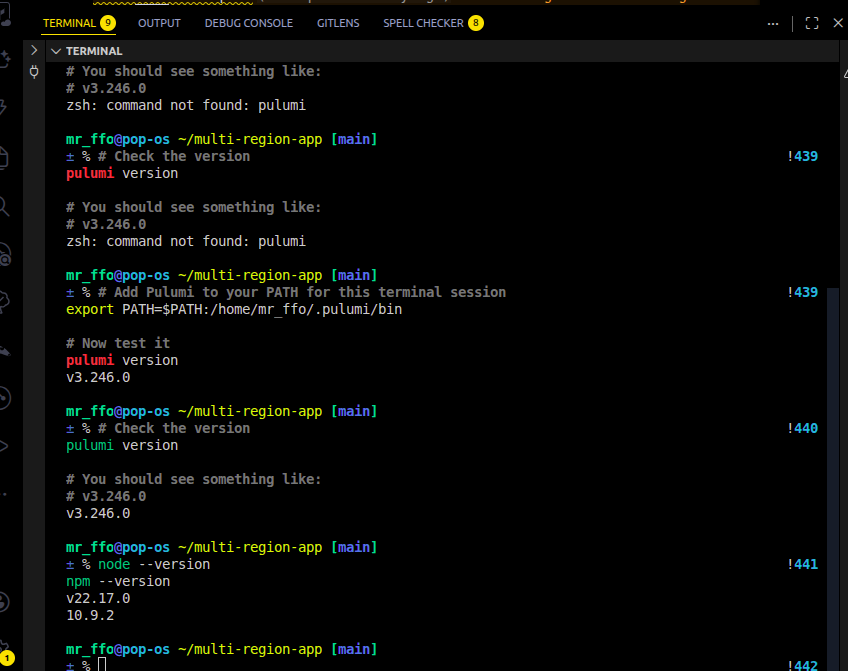Click the '!442' history number

(803, 665)
